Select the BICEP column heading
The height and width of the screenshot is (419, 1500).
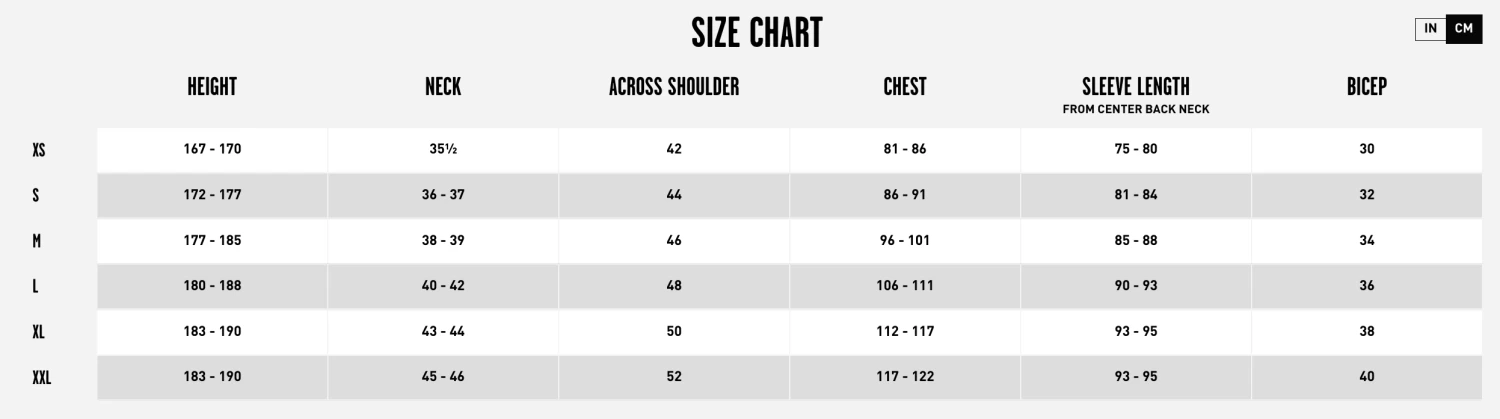click(1367, 87)
